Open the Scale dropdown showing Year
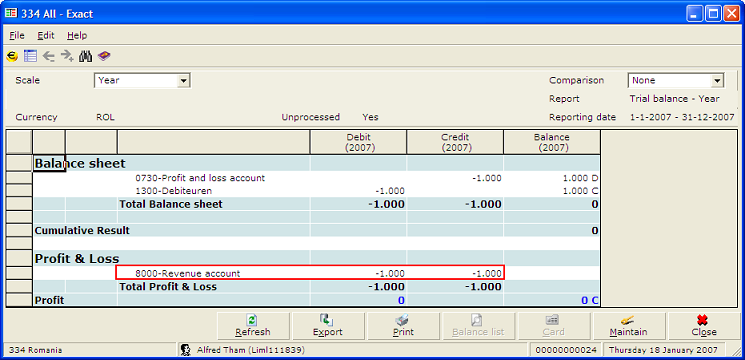 pyautogui.click(x=143, y=80)
